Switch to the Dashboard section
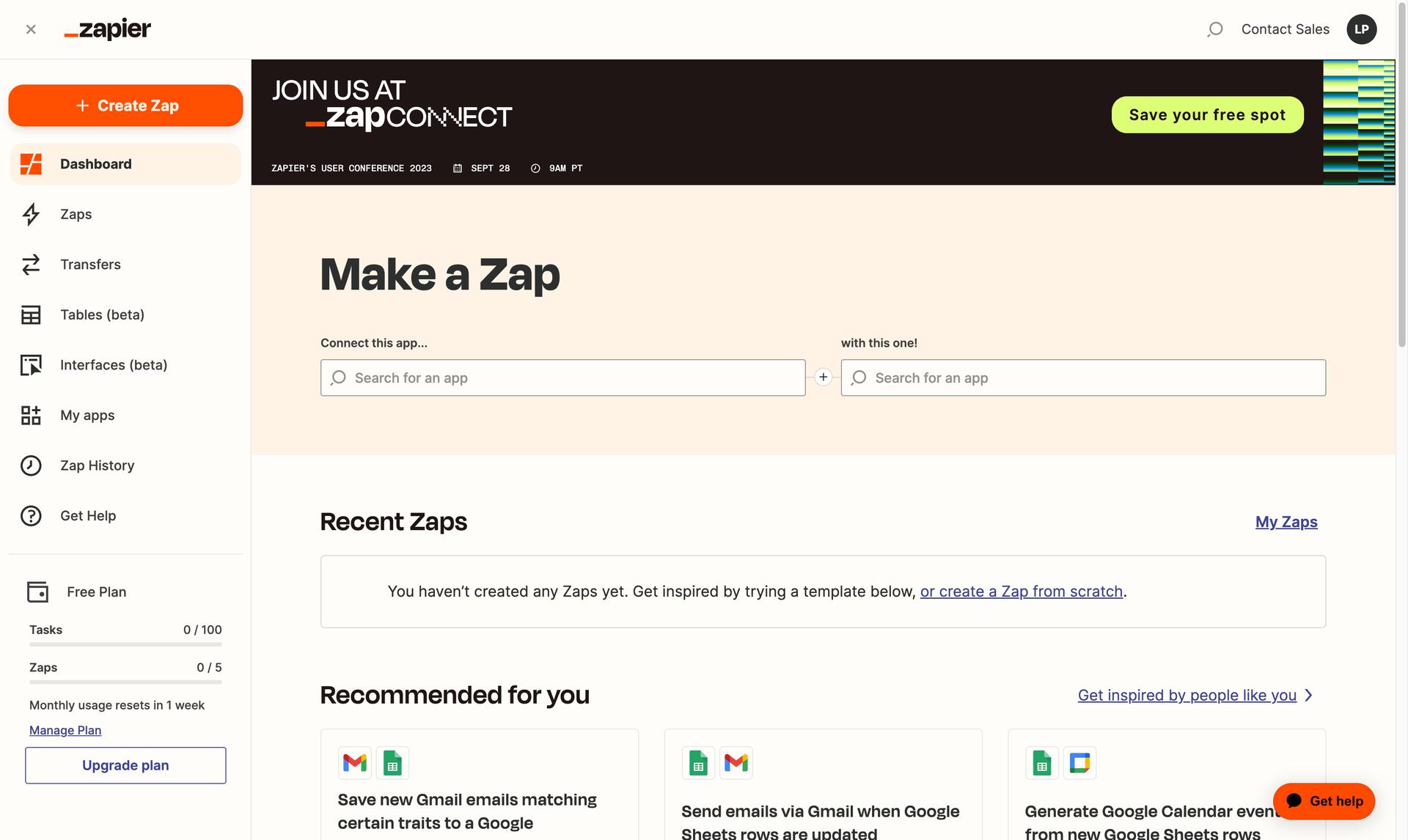 click(95, 163)
